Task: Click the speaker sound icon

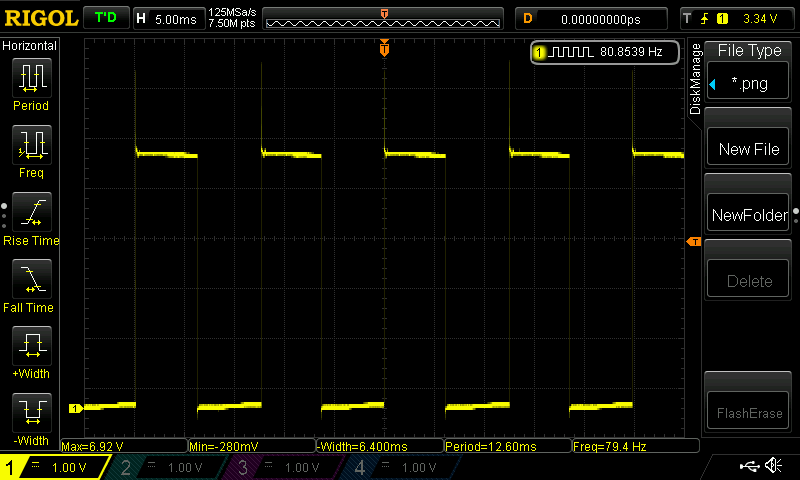Action: tap(773, 465)
